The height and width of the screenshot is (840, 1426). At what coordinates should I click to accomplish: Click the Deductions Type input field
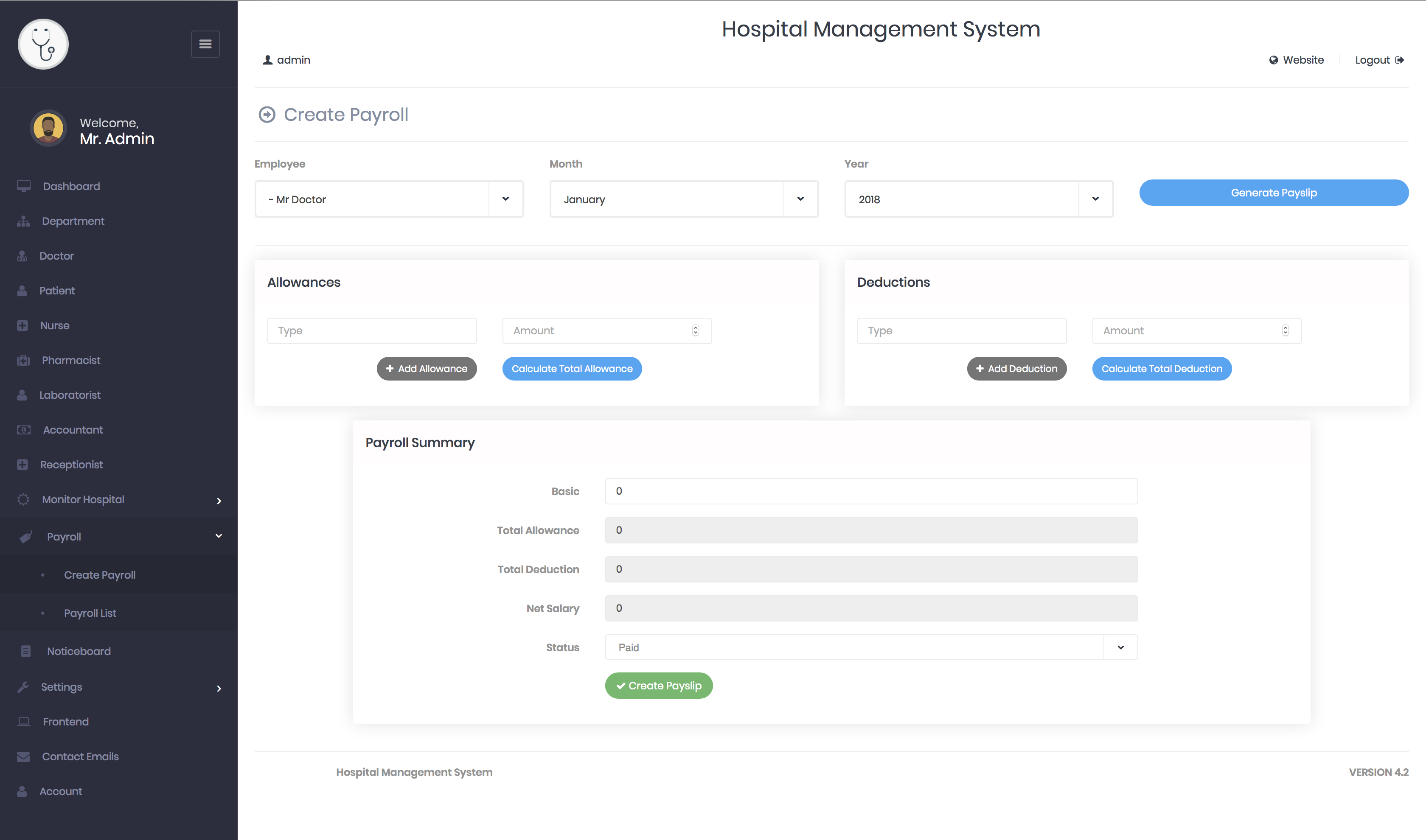(962, 331)
